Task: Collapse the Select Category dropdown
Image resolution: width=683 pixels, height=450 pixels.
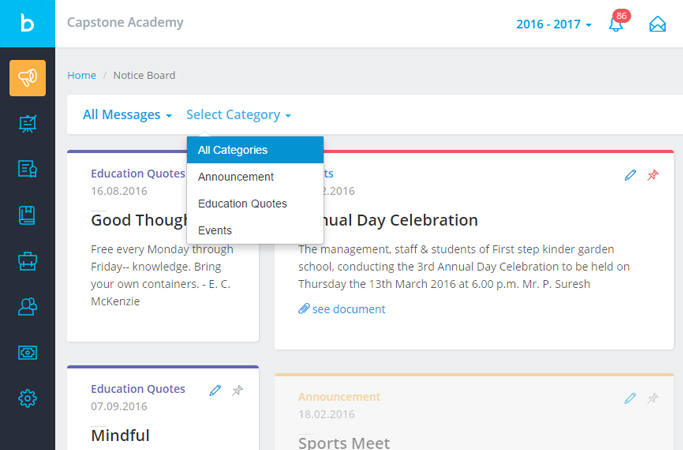Action: coord(238,115)
